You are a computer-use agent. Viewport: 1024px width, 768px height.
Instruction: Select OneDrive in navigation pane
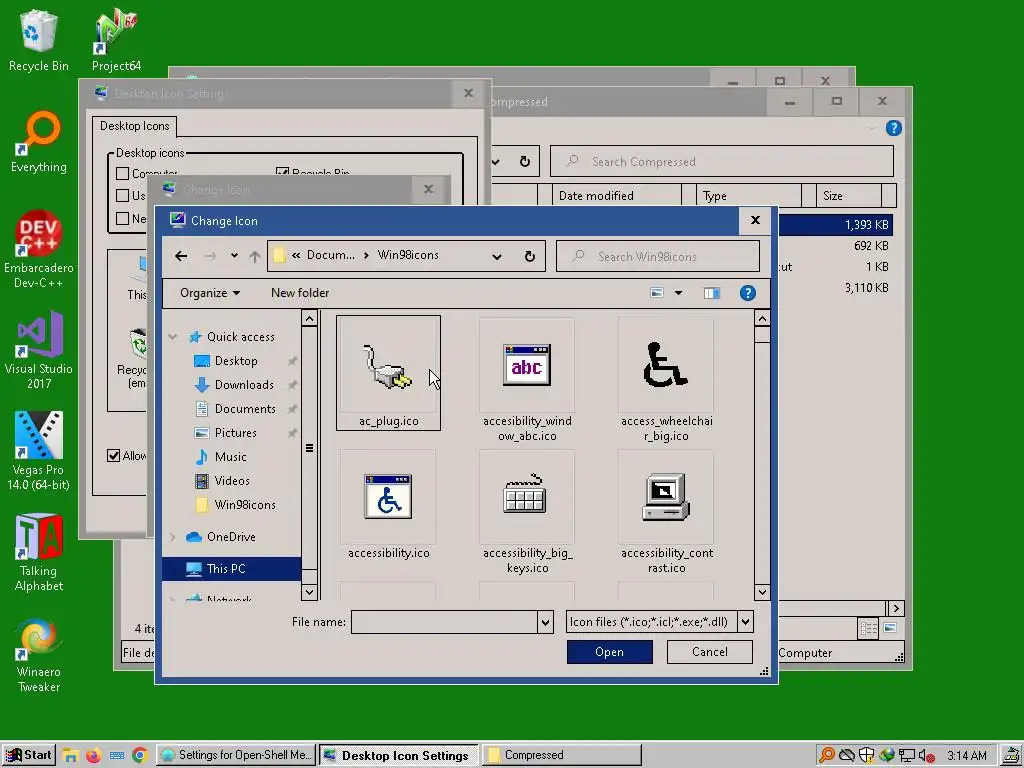pyautogui.click(x=231, y=537)
